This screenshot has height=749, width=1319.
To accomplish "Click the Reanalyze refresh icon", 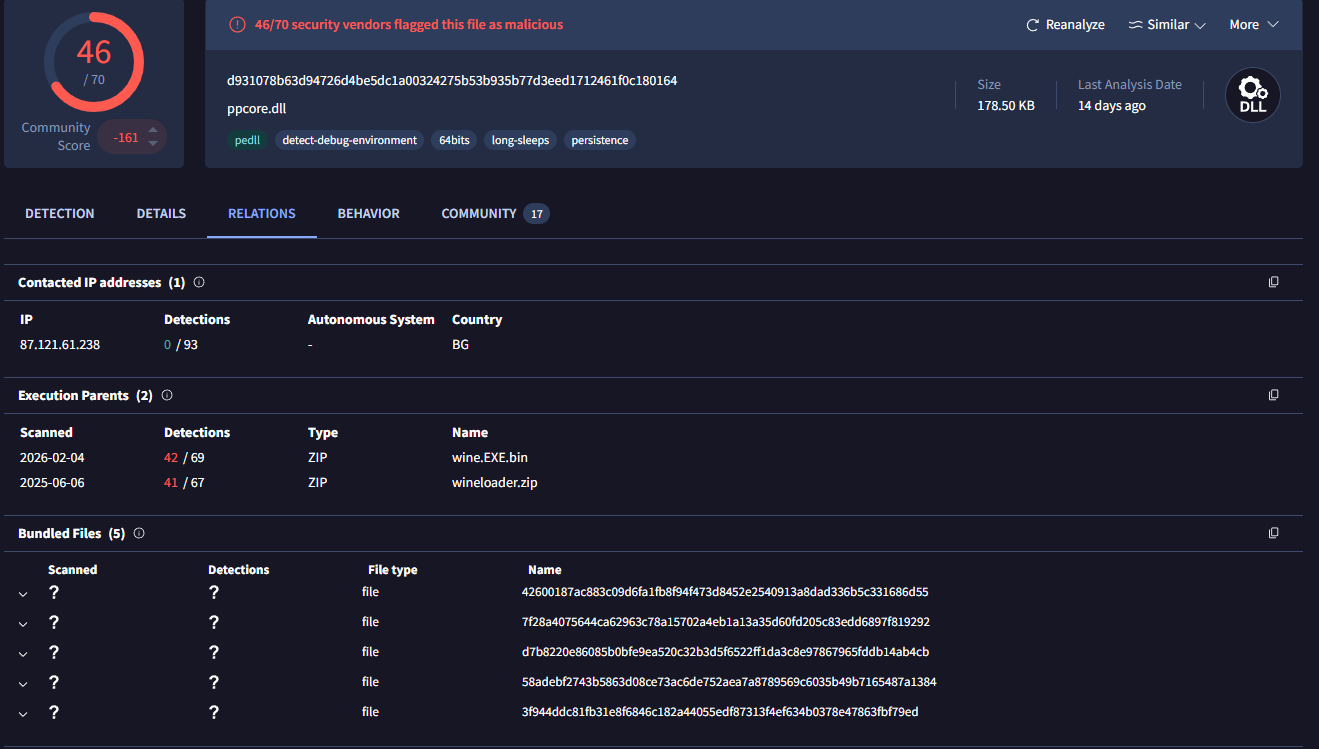I will (1033, 25).
